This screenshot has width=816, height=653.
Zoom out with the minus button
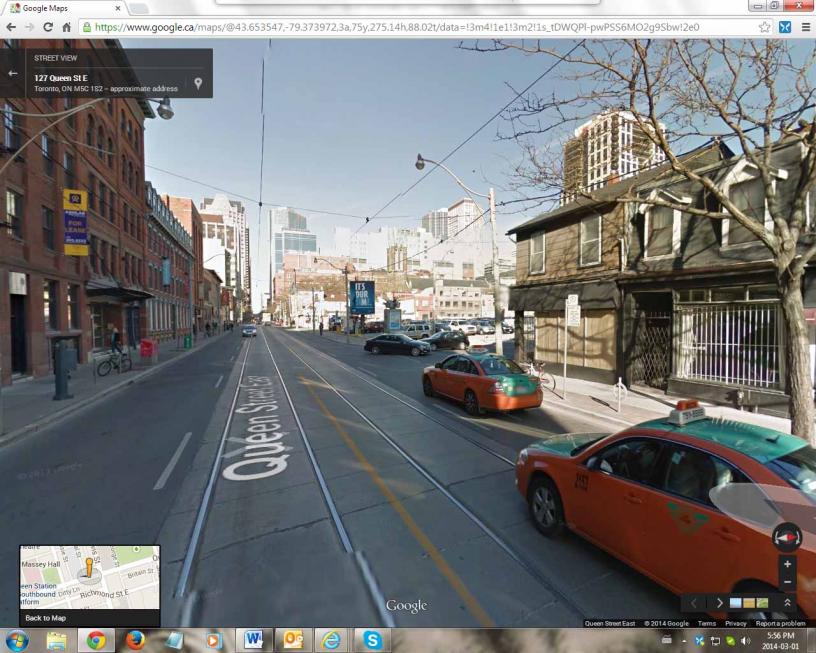(787, 581)
